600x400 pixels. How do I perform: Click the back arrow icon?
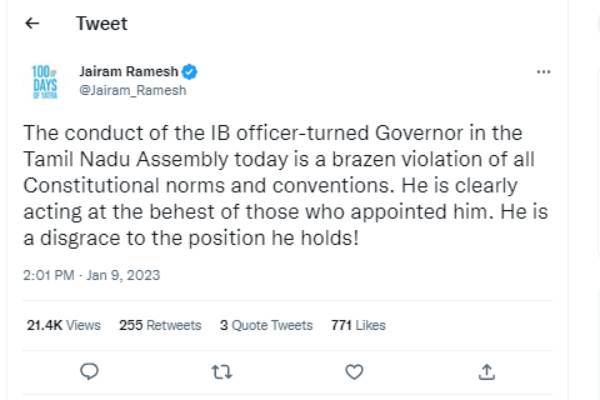tap(31, 23)
